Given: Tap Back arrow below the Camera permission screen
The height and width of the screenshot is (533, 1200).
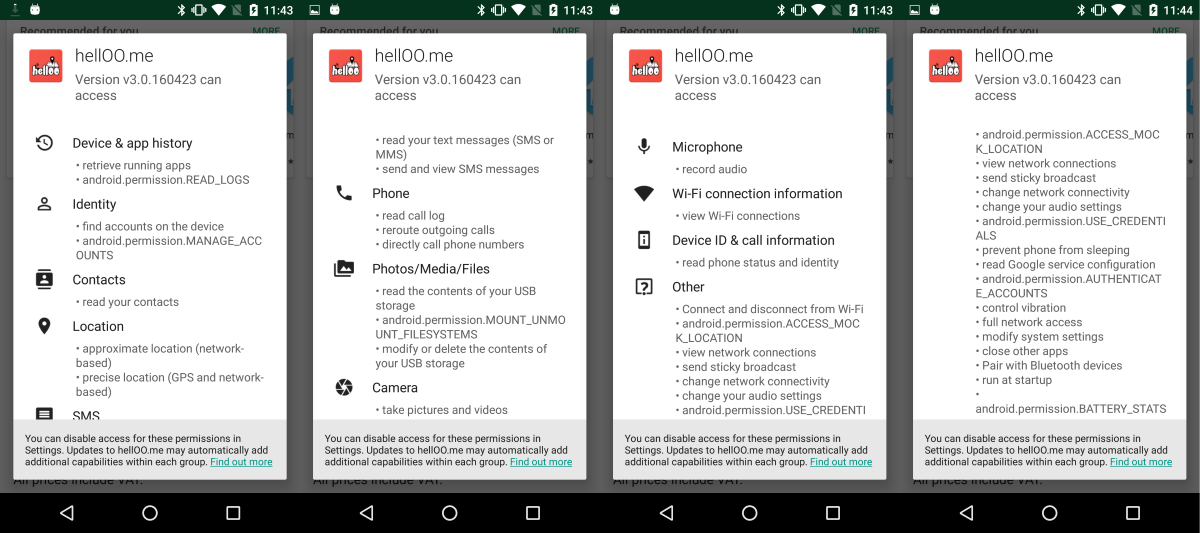Looking at the screenshot, I should pyautogui.click(x=367, y=513).
